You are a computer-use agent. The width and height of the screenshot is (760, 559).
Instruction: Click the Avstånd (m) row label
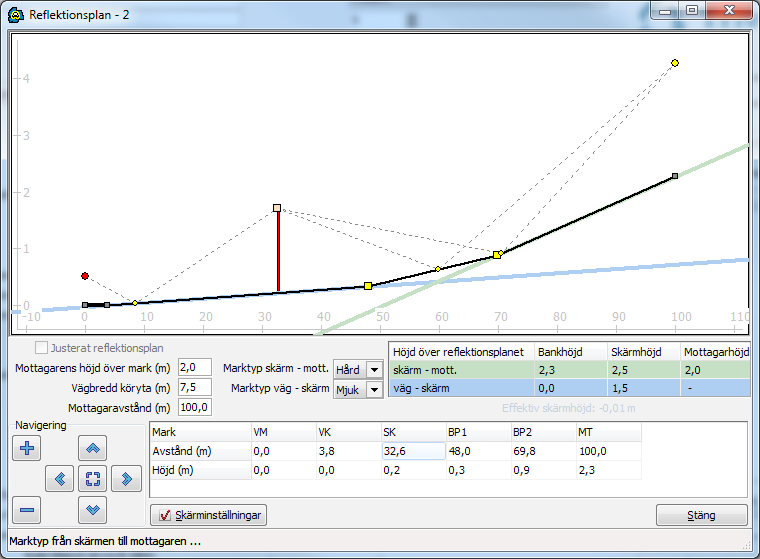click(201, 451)
